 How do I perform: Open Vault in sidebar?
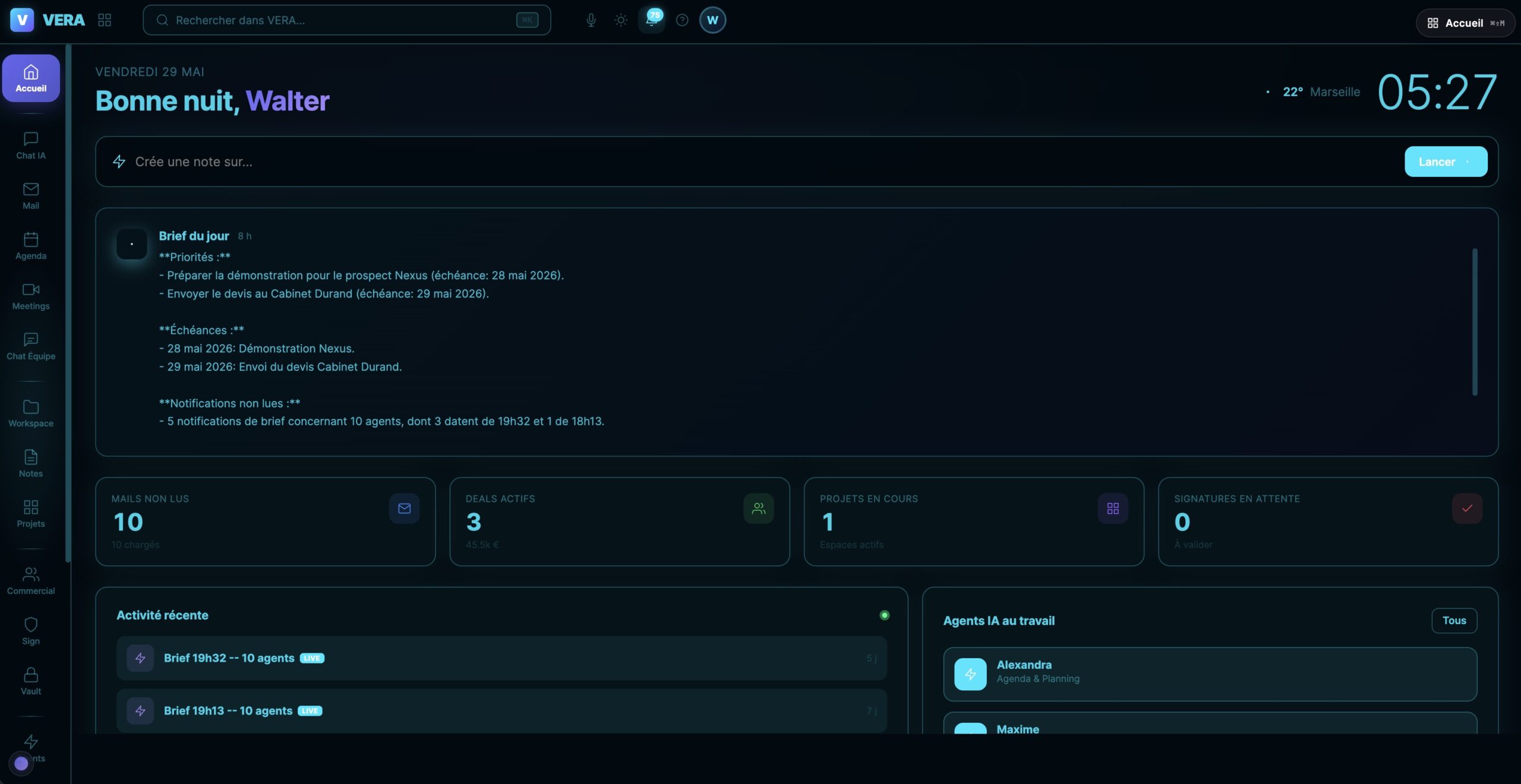tap(31, 682)
